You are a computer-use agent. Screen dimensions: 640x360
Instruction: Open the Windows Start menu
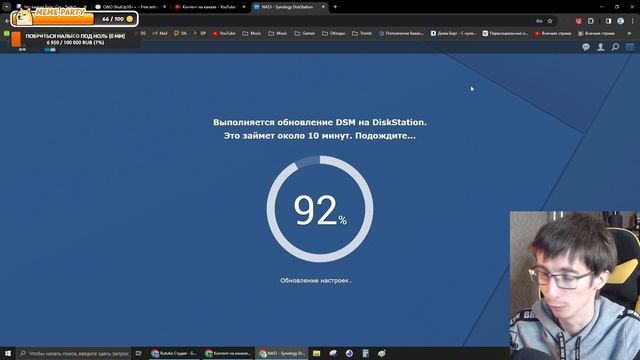point(8,353)
